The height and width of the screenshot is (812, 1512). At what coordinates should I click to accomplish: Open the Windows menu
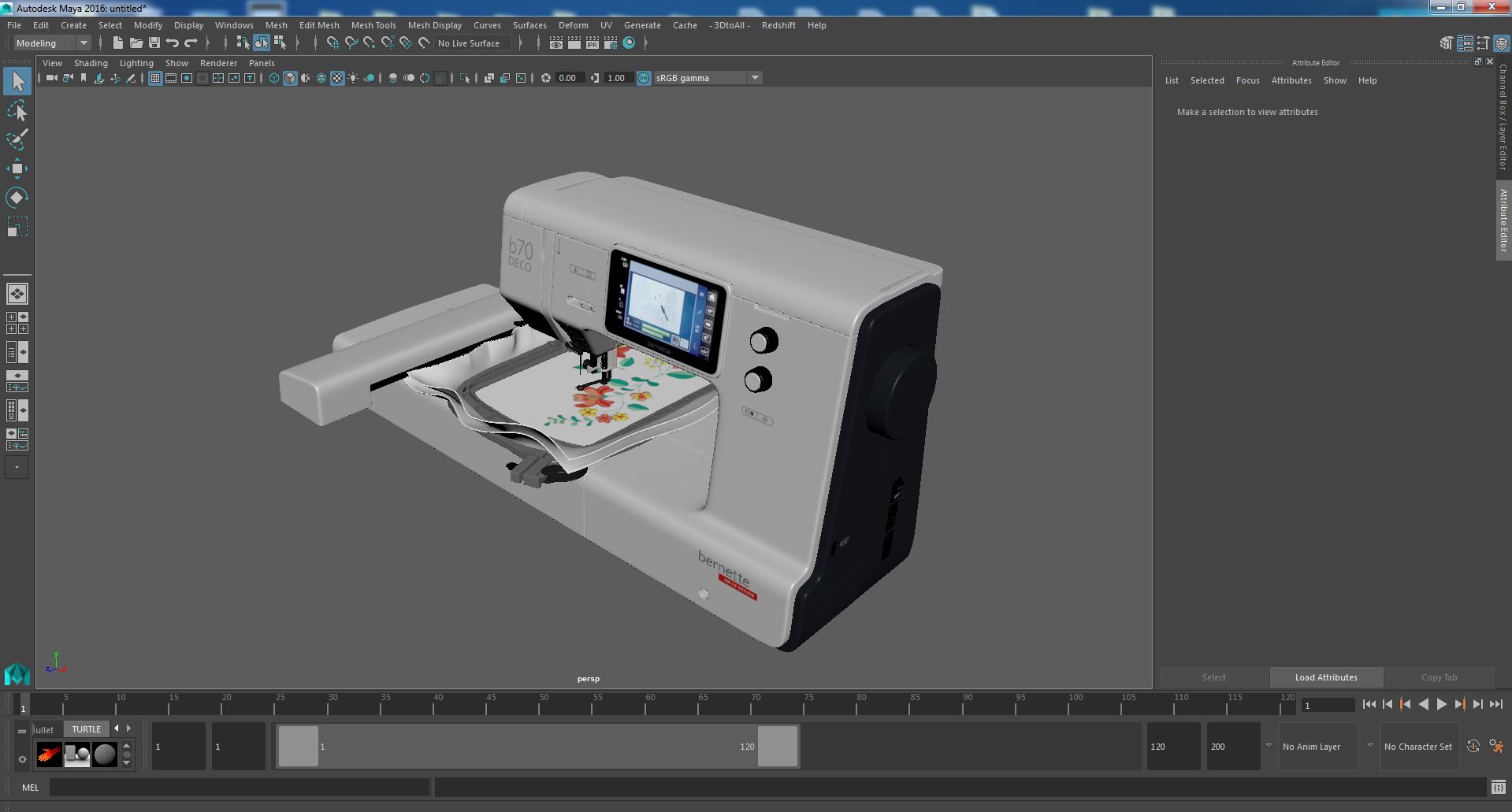click(234, 25)
